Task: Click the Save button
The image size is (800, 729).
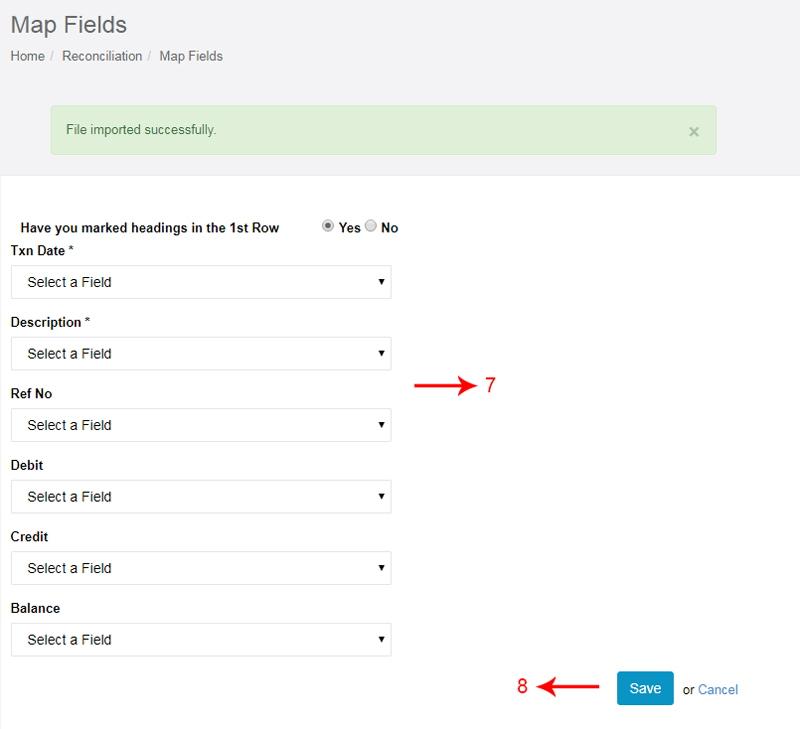Action: pyautogui.click(x=645, y=688)
